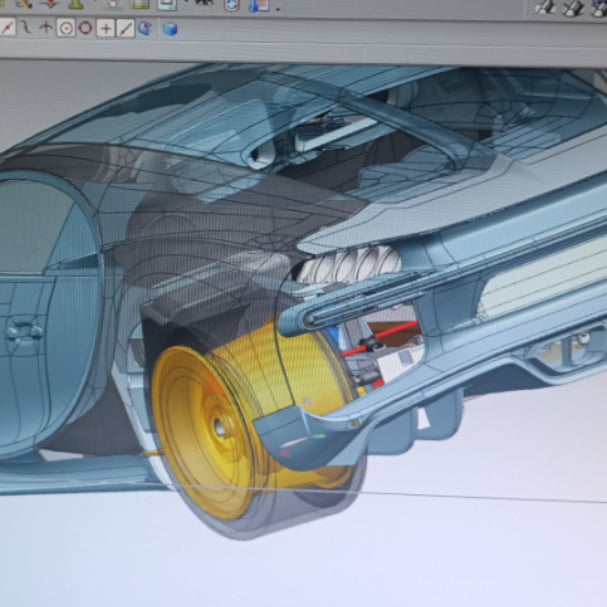This screenshot has width=607, height=607.
Task: Click the first 3D block icon at top right
Action: 546,8
